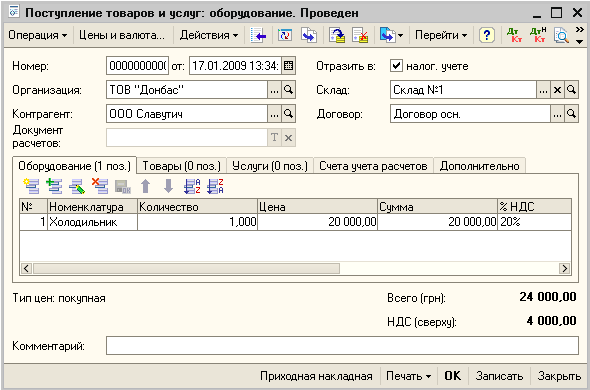This screenshot has width=590, height=390.
Task: Click the Документ расчетов input field
Action: point(187,138)
